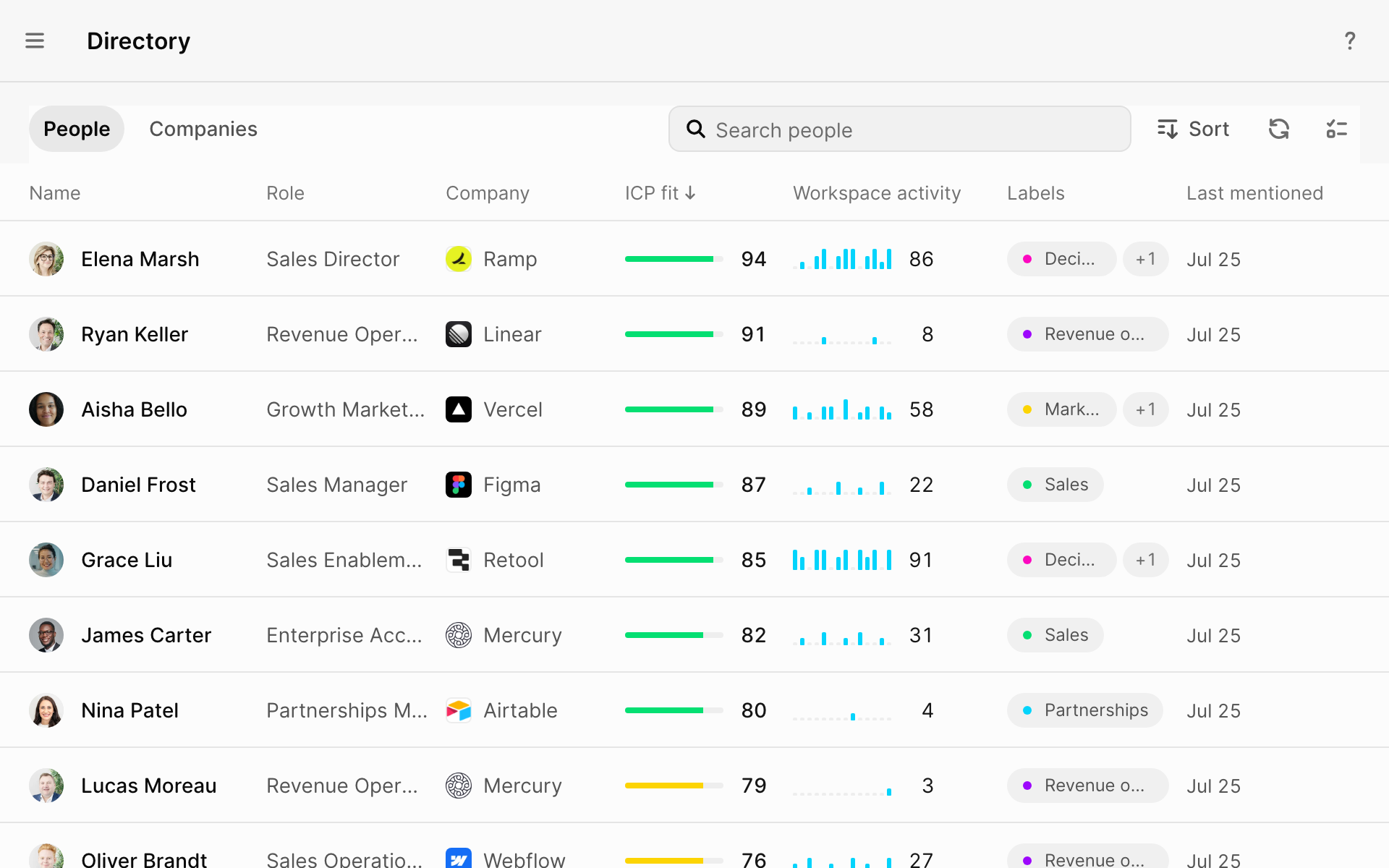Screen dimensions: 1389x868
Task: Click the Figma company logo
Action: click(459, 485)
